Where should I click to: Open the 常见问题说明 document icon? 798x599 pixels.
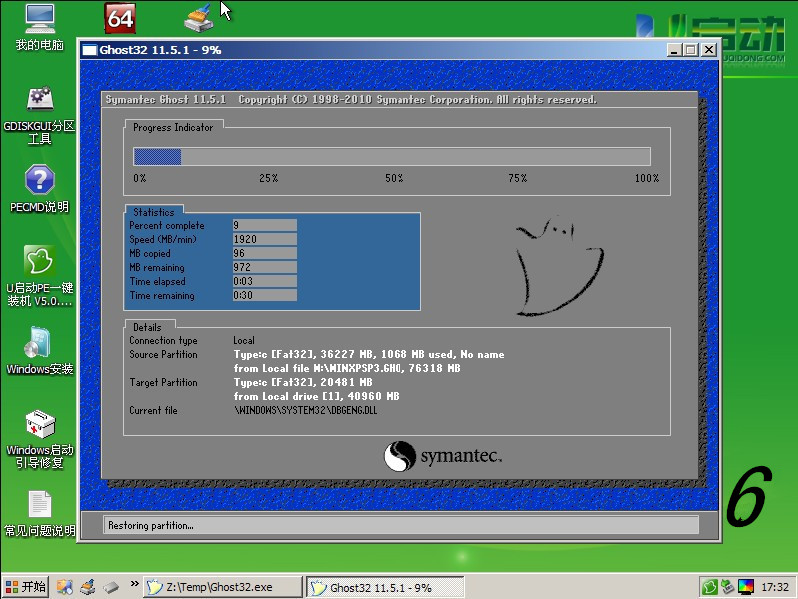(x=39, y=505)
